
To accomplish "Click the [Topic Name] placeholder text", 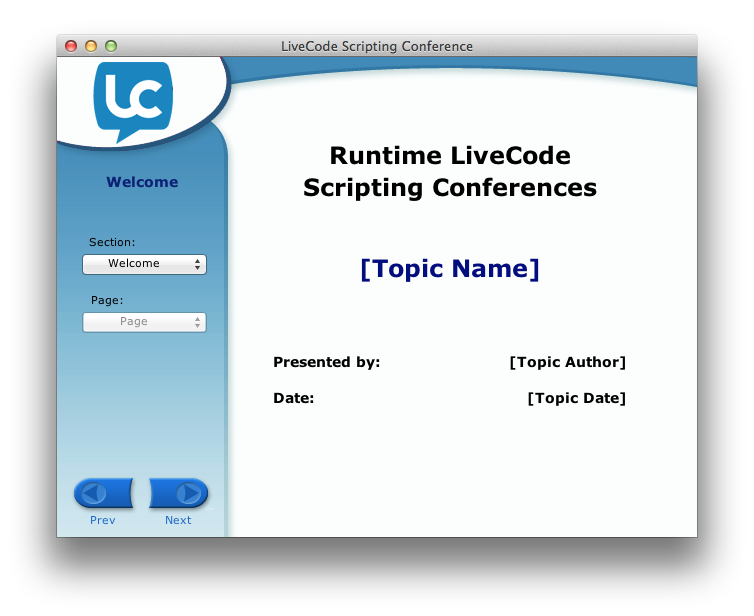I will [x=450, y=268].
